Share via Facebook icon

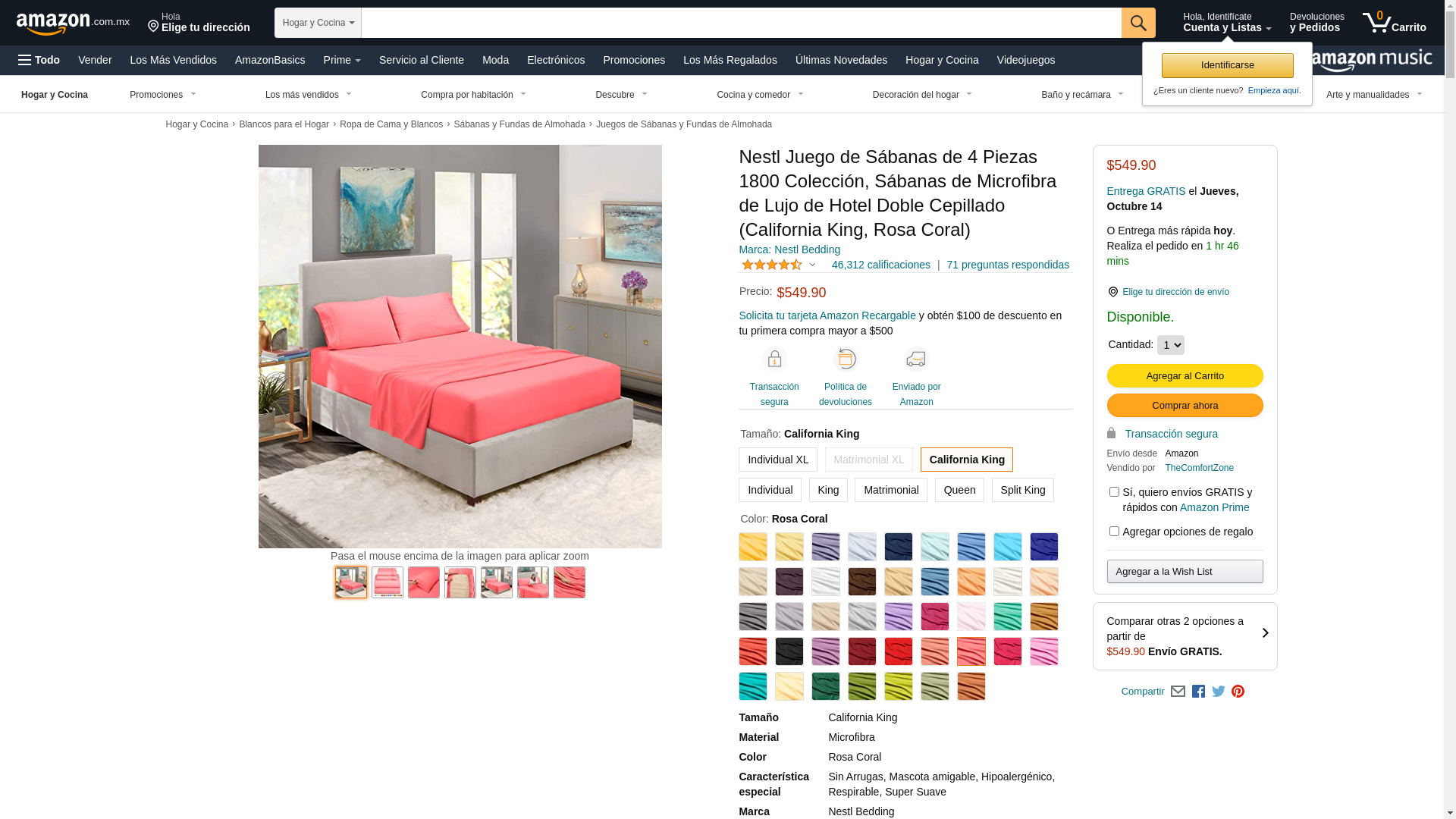coord(1198,692)
